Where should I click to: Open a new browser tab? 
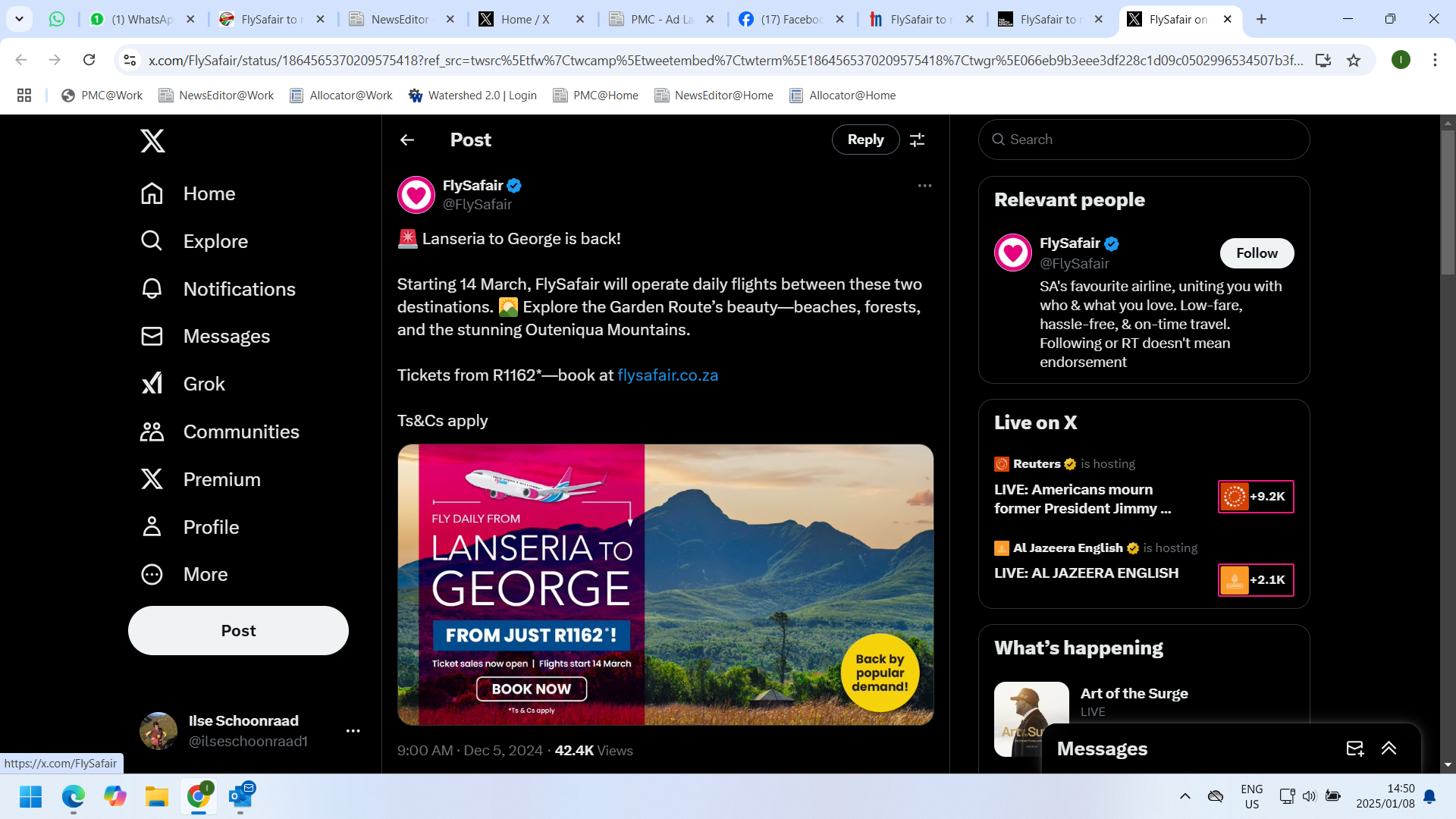point(1261,19)
